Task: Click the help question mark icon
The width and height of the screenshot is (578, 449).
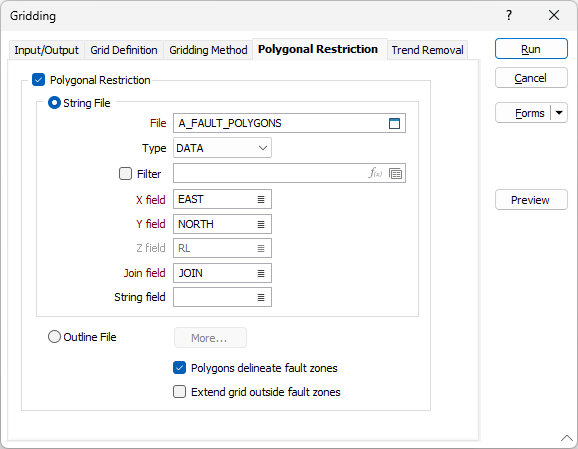Action: (x=509, y=15)
